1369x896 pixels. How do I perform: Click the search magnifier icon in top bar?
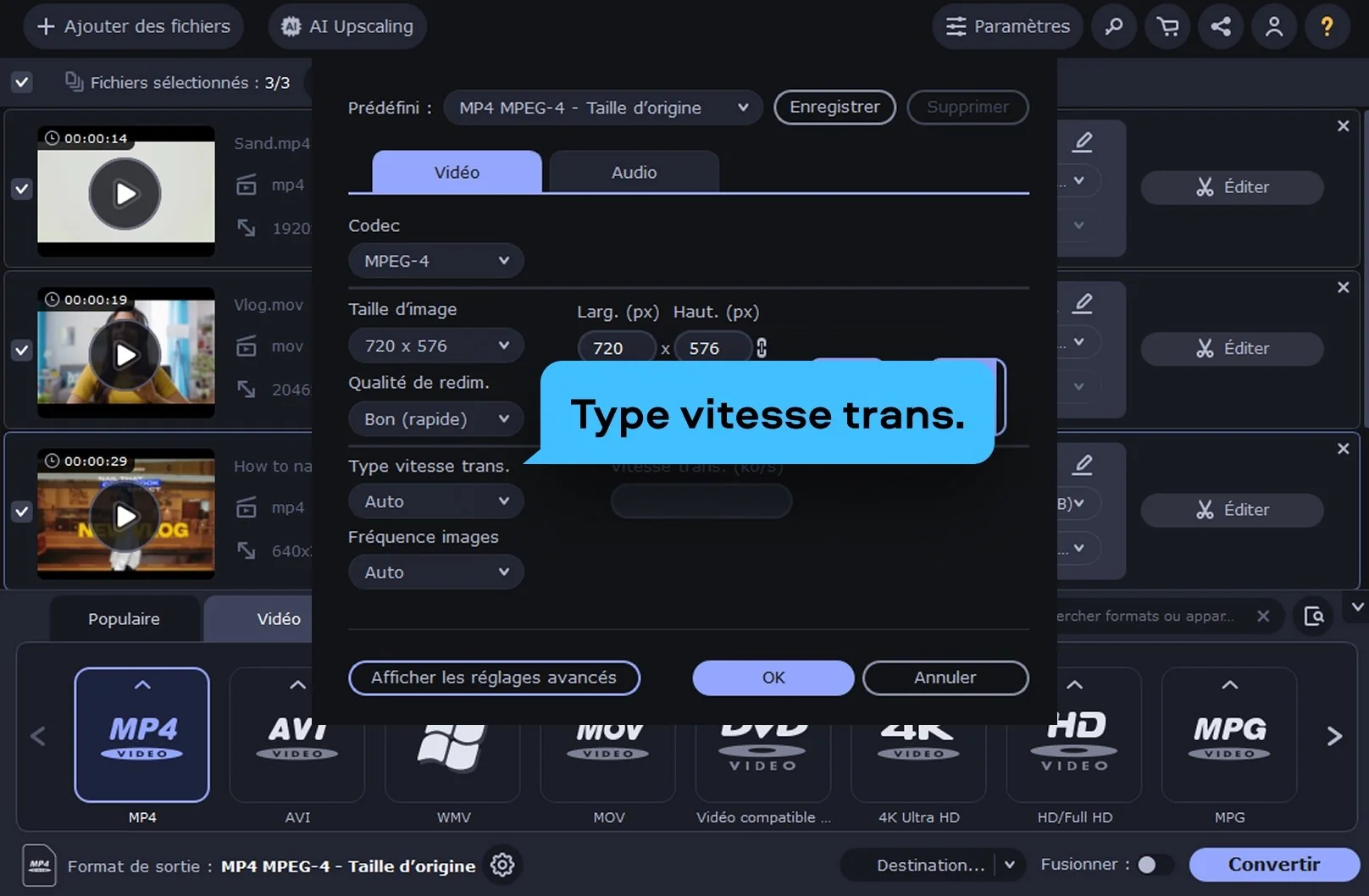coord(1114,26)
